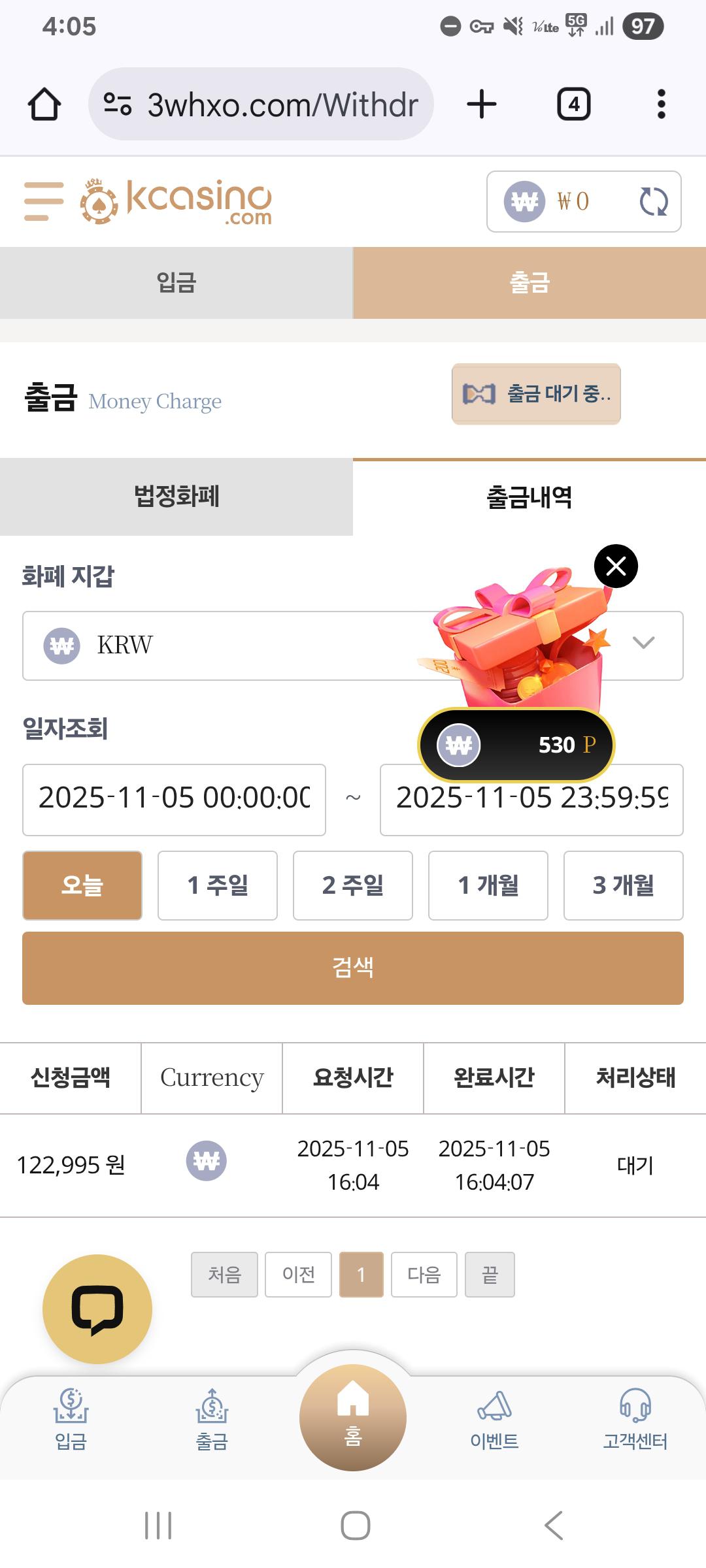Open browser tab switcher
706x1568 pixels.
pos(573,105)
